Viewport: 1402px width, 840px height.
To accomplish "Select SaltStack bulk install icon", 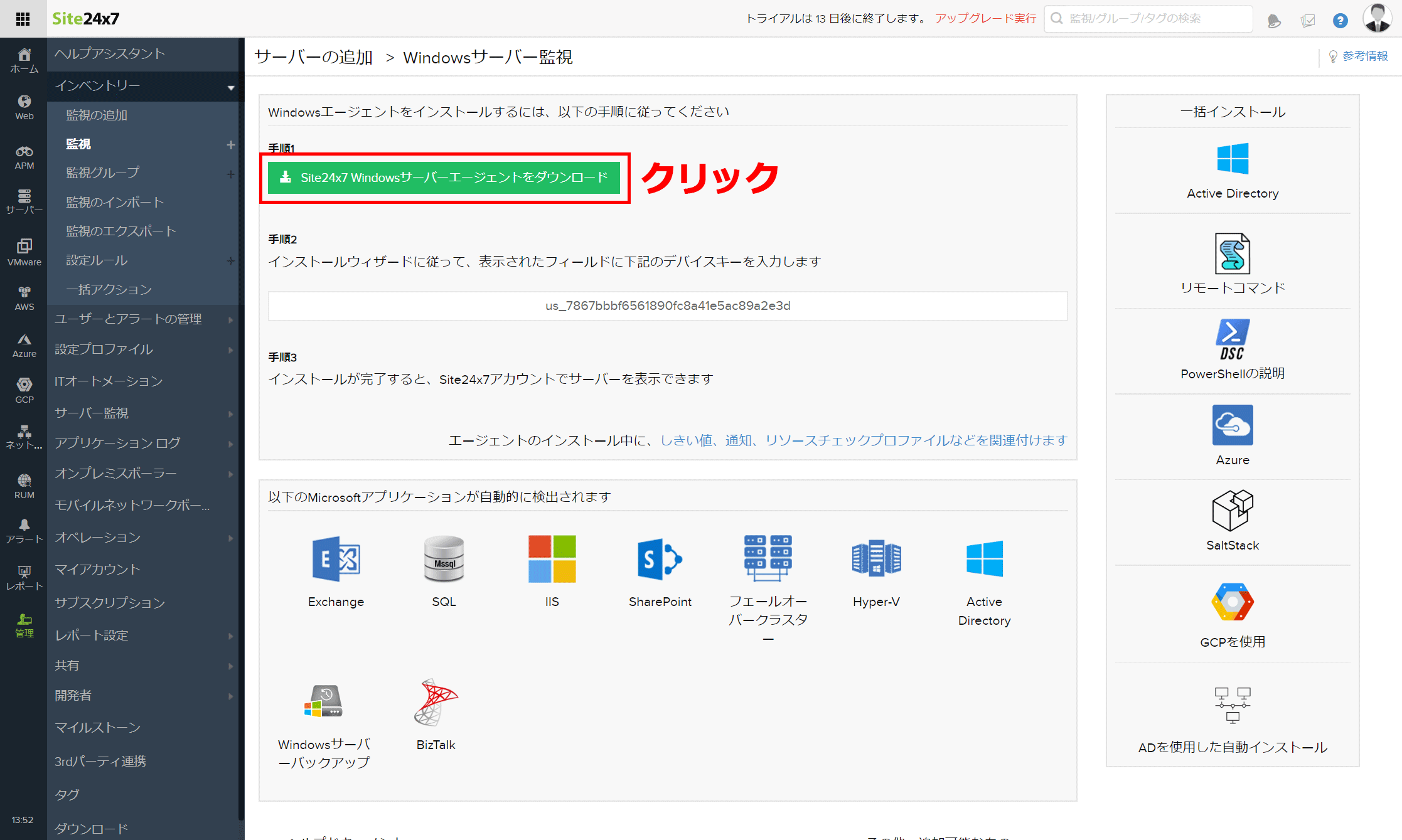I will coord(1233,510).
